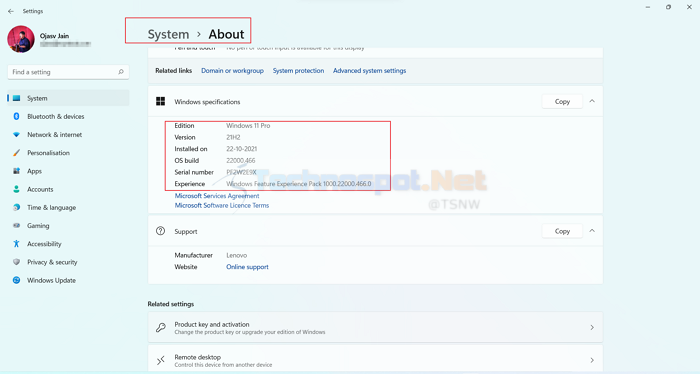Open Accessibility settings

point(68,244)
